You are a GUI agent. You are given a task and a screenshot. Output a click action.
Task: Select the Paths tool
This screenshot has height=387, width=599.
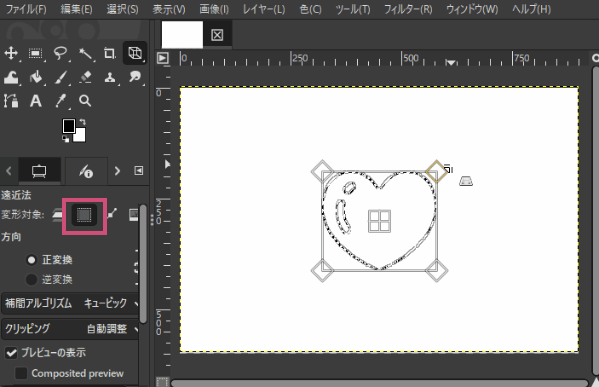tap(11, 101)
